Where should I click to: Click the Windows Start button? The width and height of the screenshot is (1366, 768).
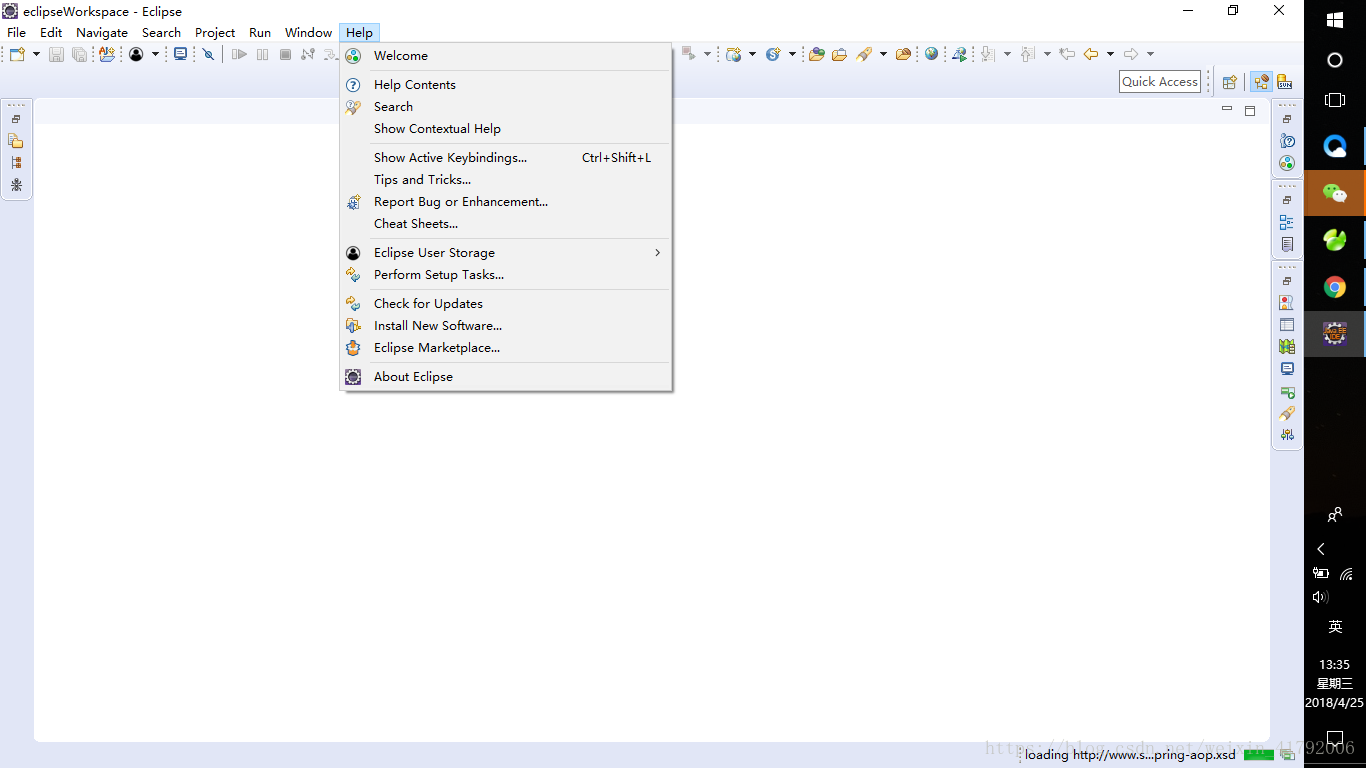pos(1335,20)
